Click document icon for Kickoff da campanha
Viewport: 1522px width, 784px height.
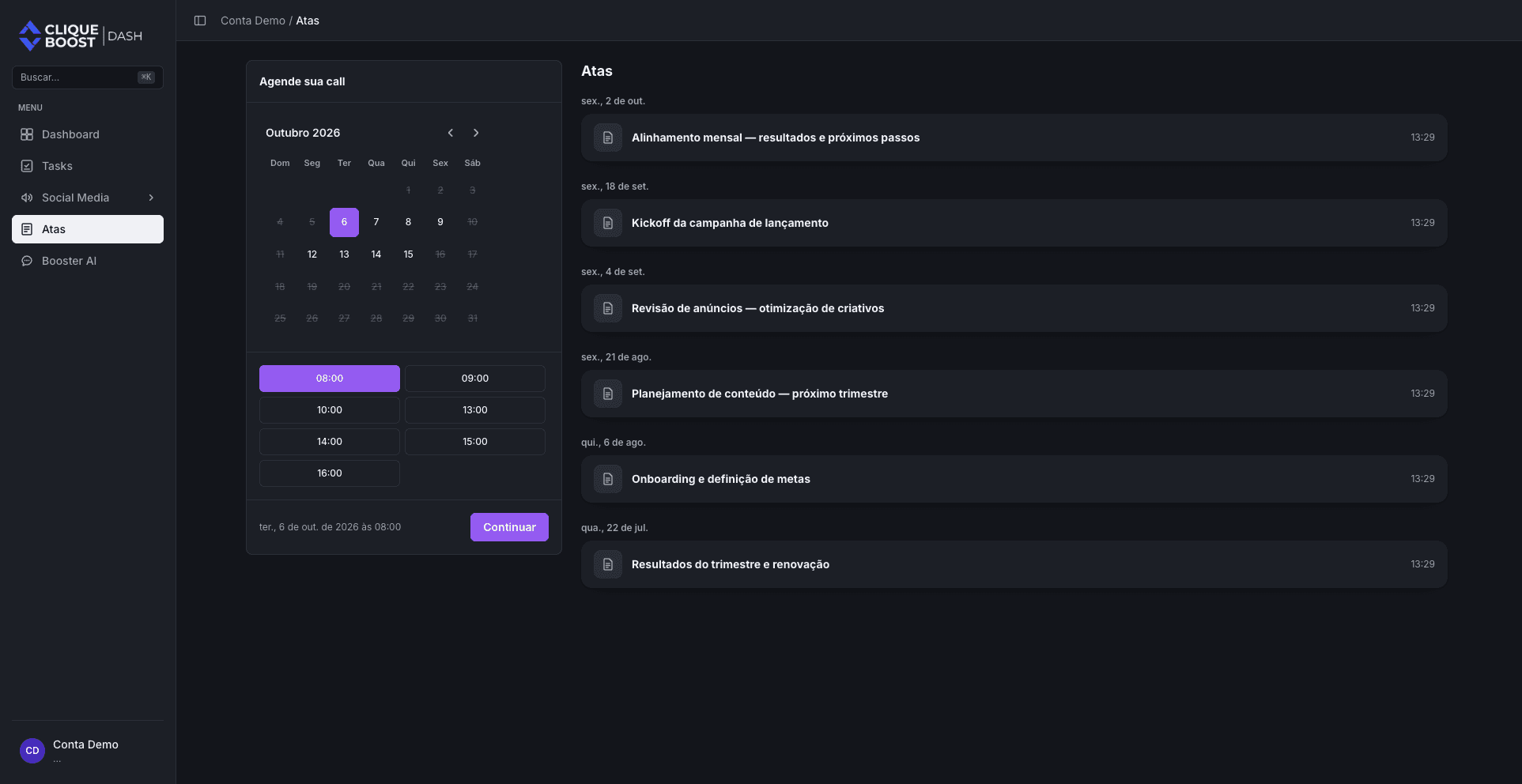coord(608,223)
